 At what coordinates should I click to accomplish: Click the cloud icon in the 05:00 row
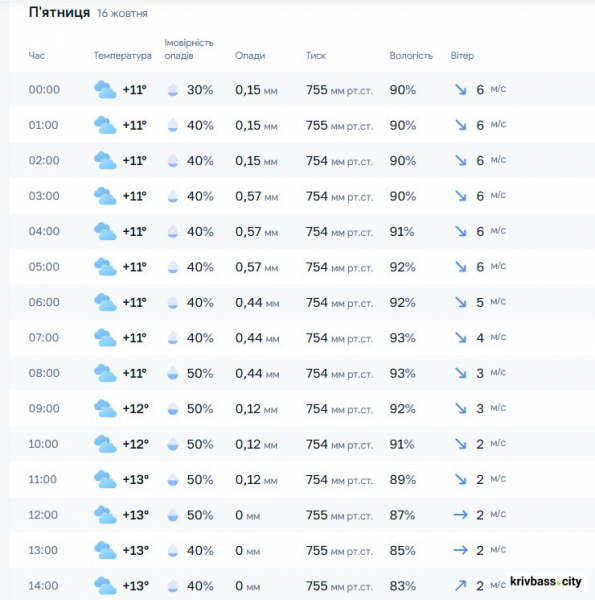pos(105,267)
